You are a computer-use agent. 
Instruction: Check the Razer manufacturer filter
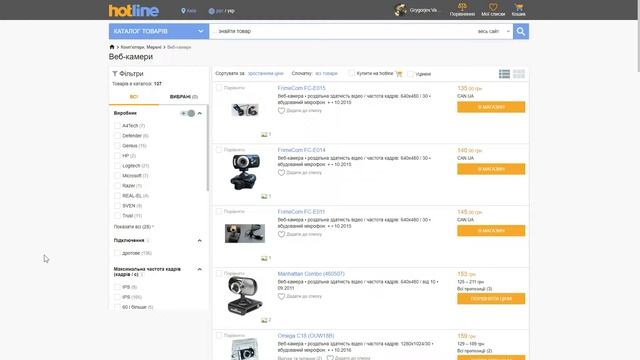click(118, 186)
